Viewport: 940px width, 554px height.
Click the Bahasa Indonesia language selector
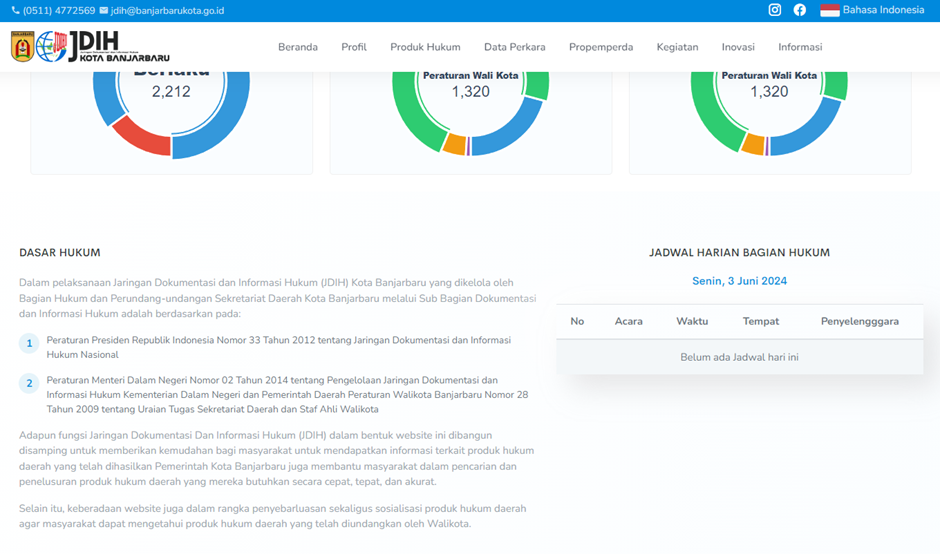pyautogui.click(x=883, y=10)
